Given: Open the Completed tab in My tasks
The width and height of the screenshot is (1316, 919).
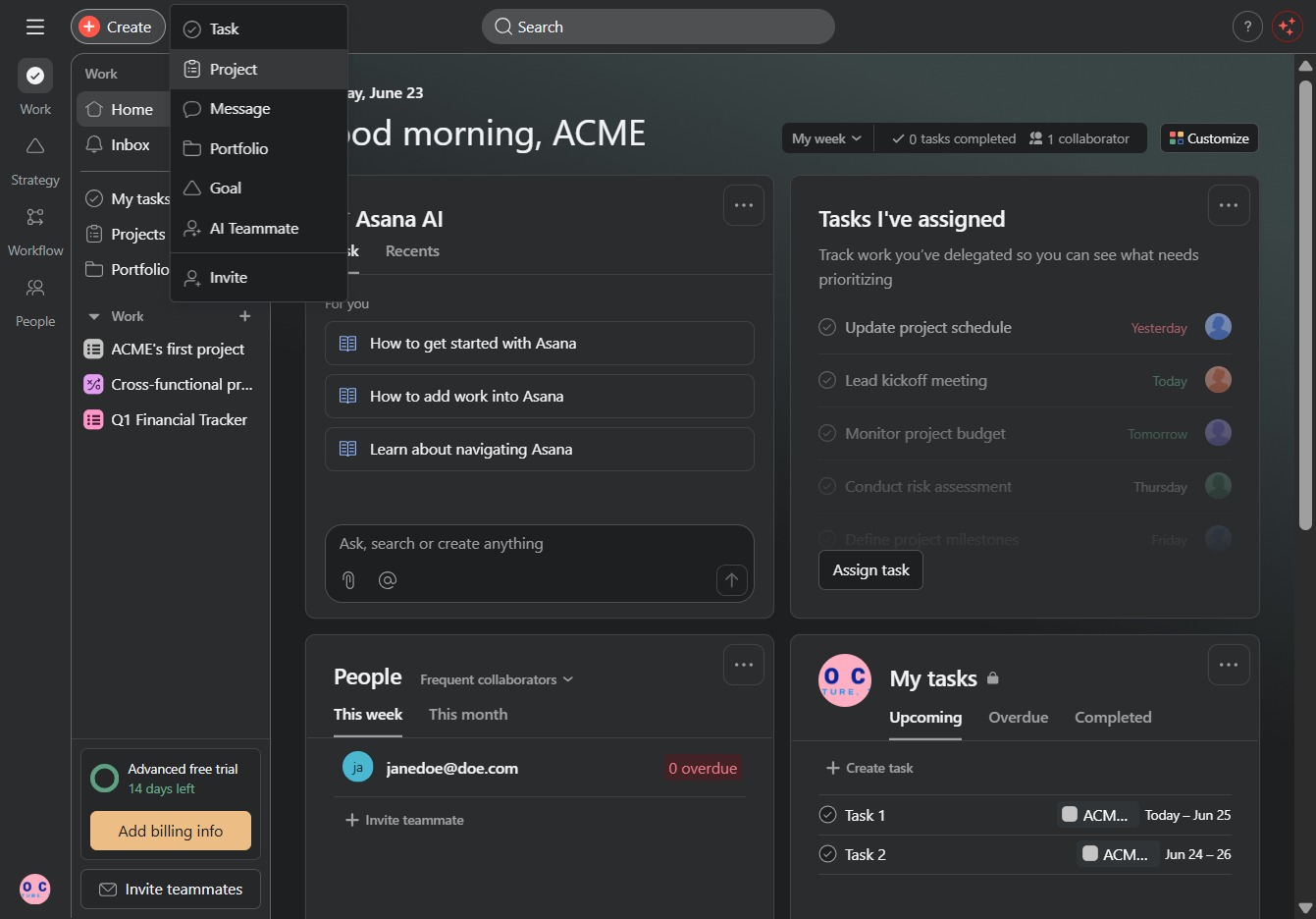Looking at the screenshot, I should tap(1113, 718).
